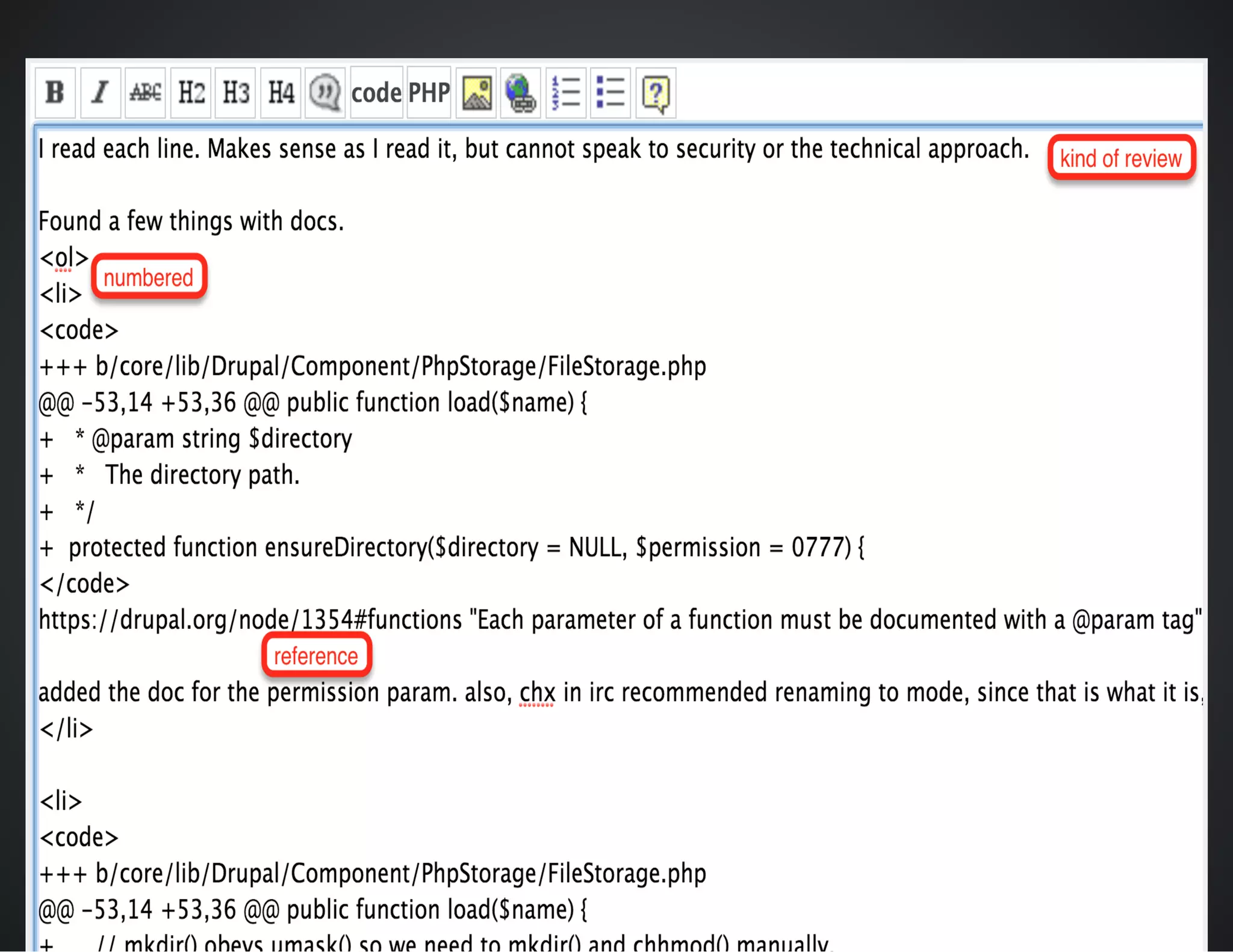Insert a hyperlink with globe icon
This screenshot has width=1233, height=952.
521,93
